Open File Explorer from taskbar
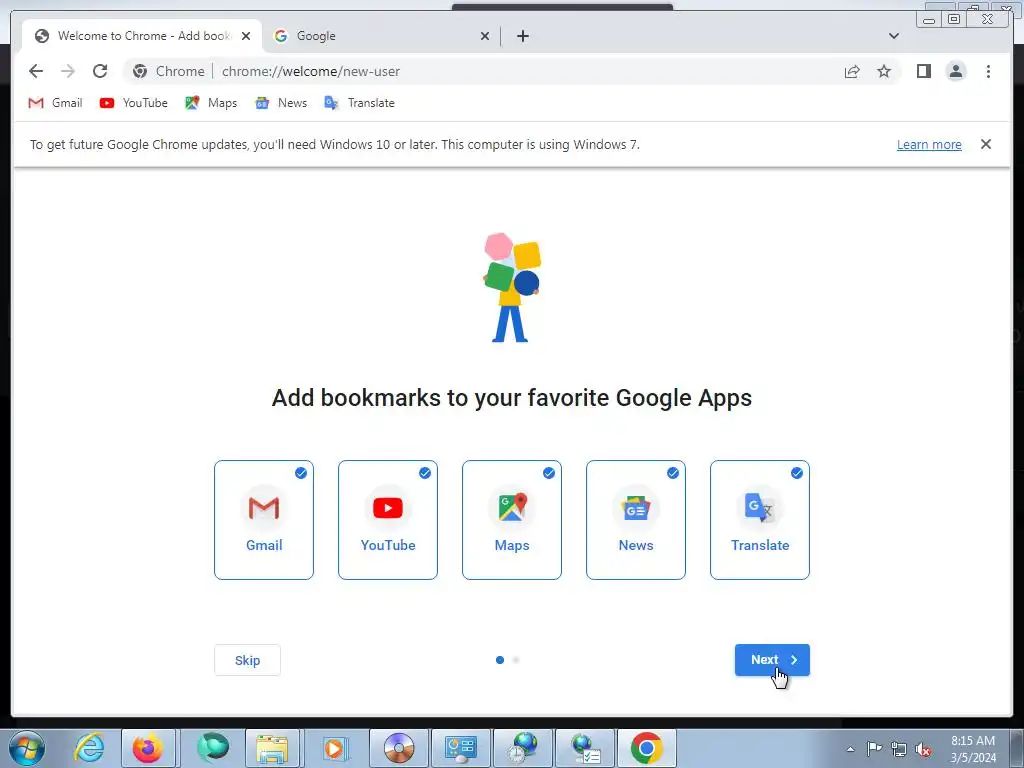1024x768 pixels. [272, 748]
